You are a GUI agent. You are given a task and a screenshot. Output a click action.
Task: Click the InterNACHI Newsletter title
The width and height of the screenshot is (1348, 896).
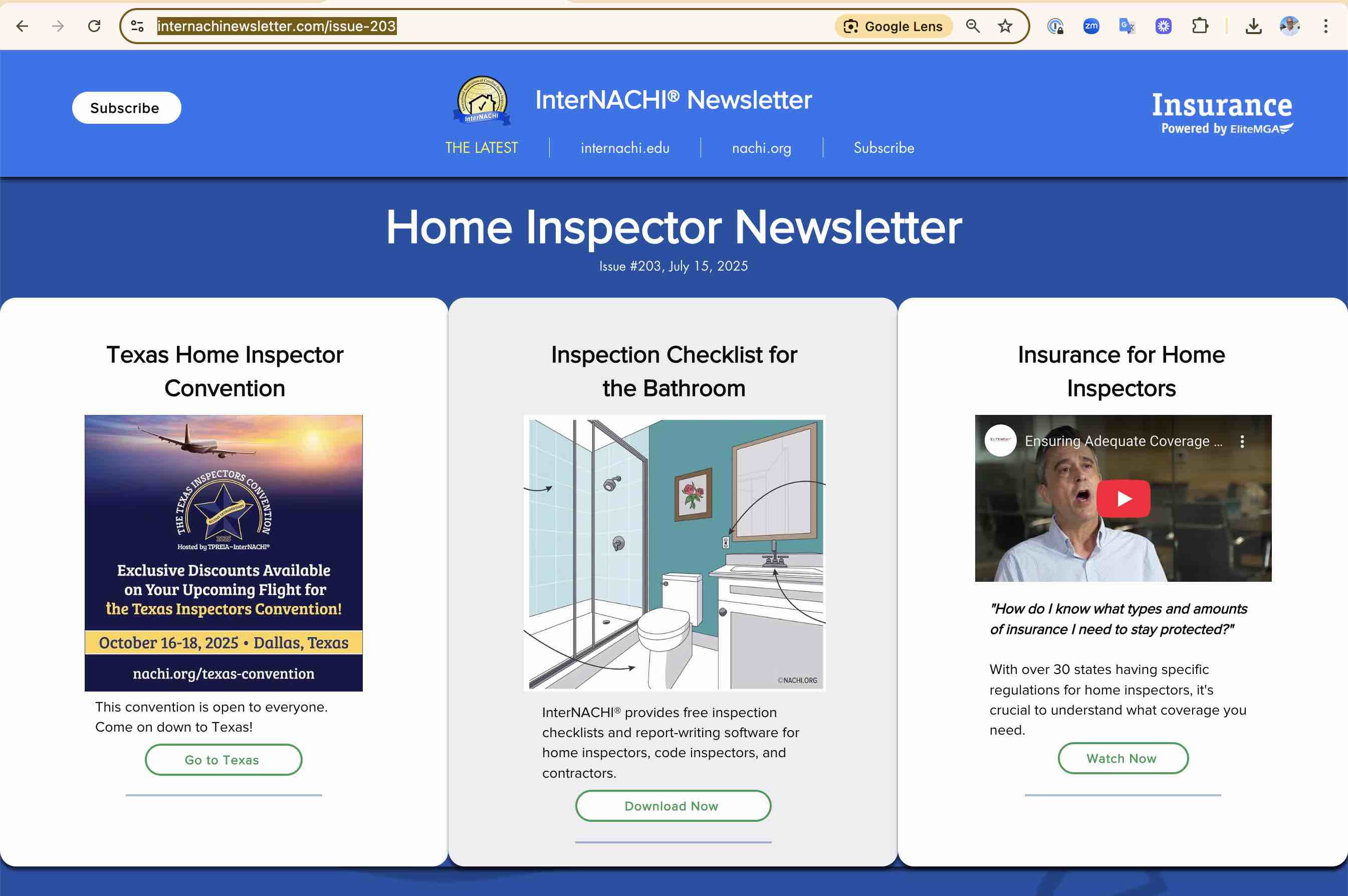[673, 100]
